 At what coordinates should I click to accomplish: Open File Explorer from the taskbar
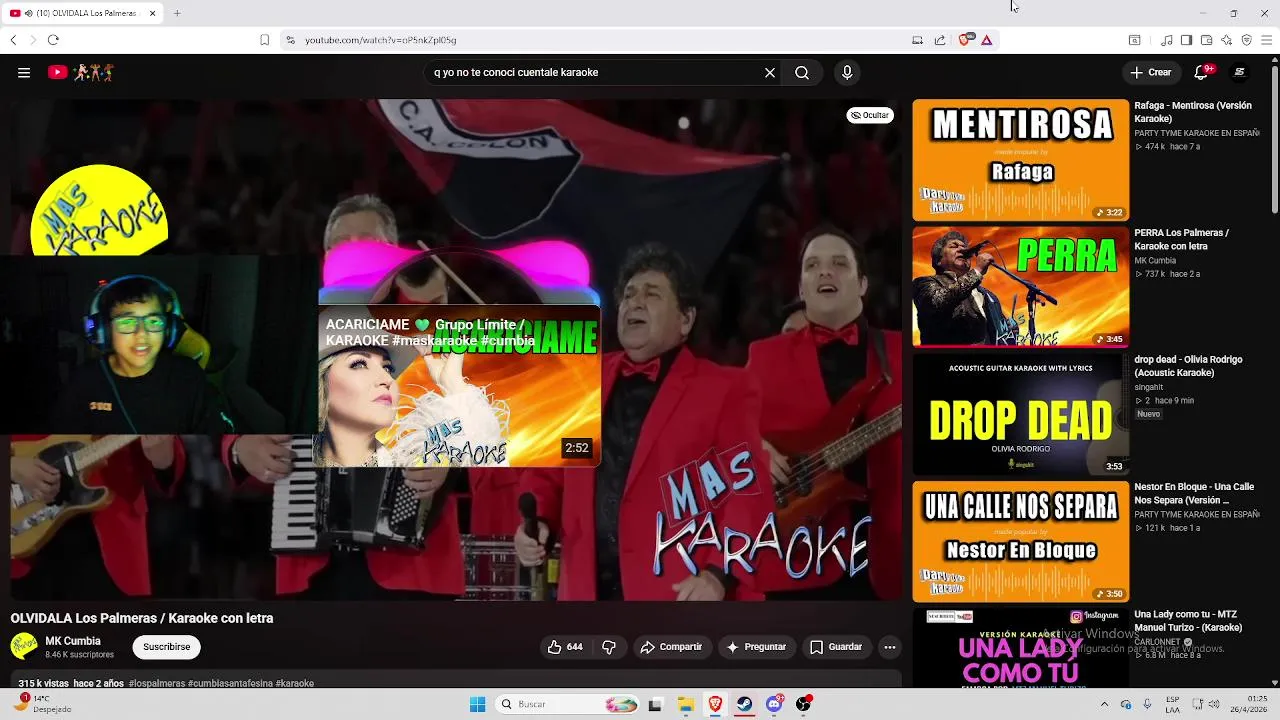[685, 704]
